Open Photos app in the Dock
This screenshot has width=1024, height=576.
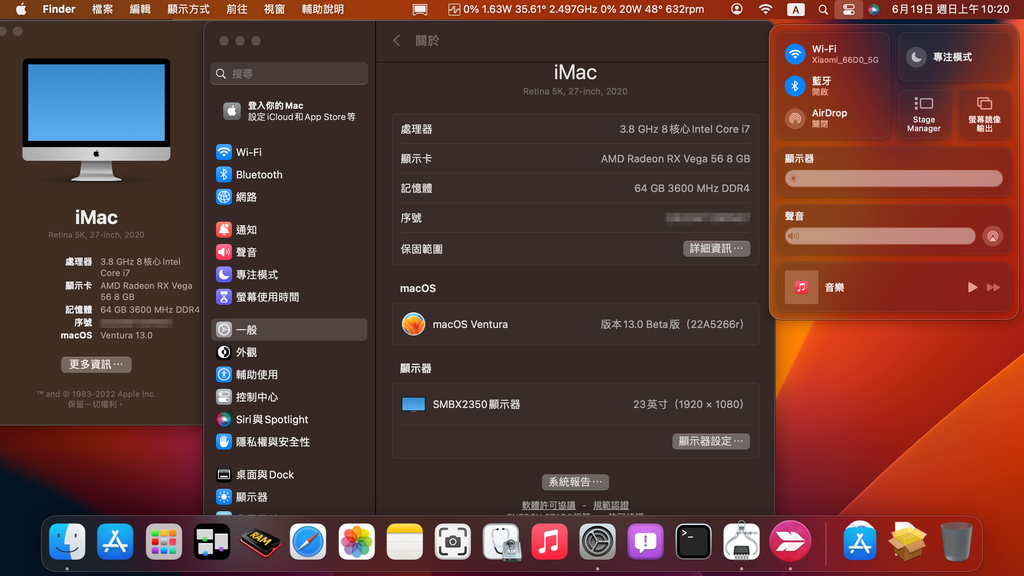click(357, 541)
